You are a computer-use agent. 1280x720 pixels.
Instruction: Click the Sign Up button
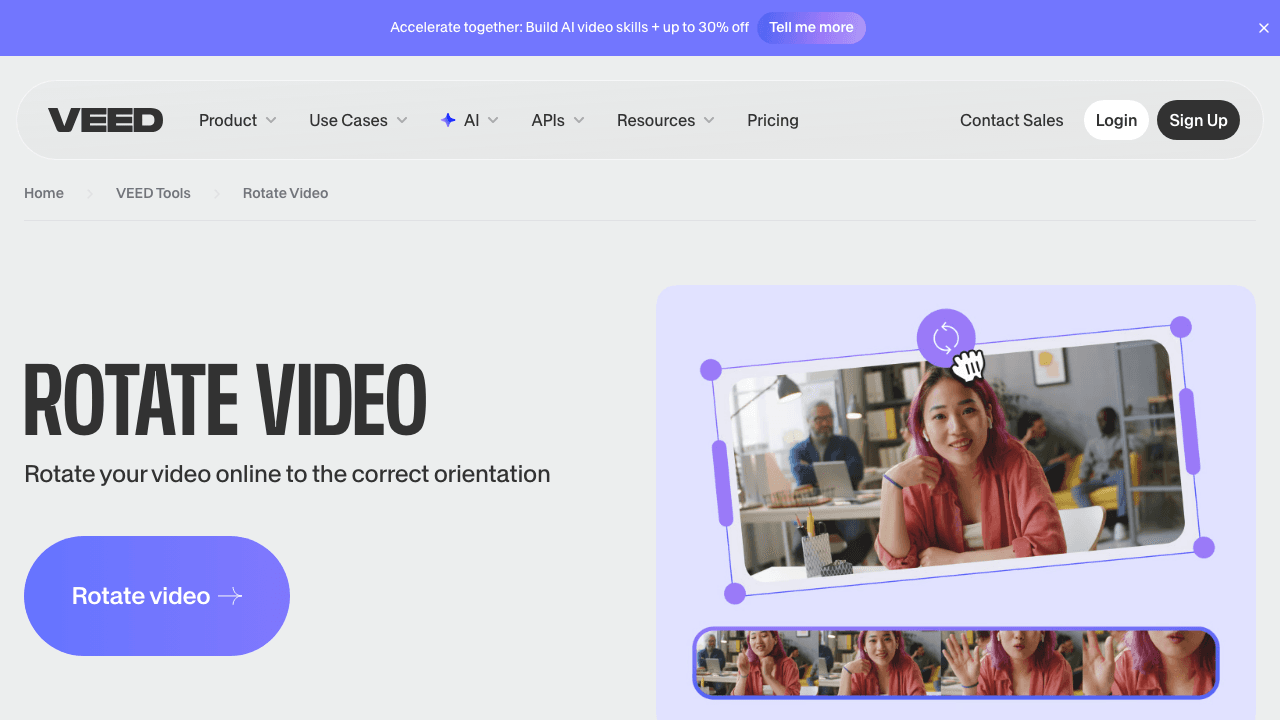[x=1198, y=120]
